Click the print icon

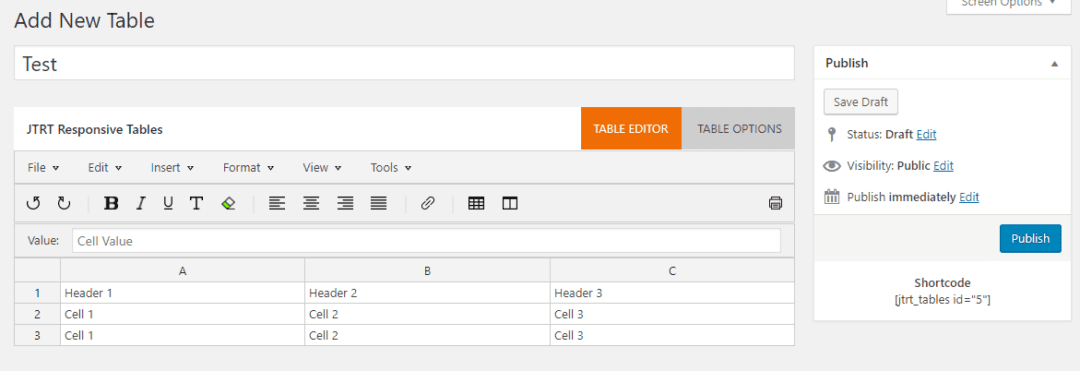coord(776,203)
